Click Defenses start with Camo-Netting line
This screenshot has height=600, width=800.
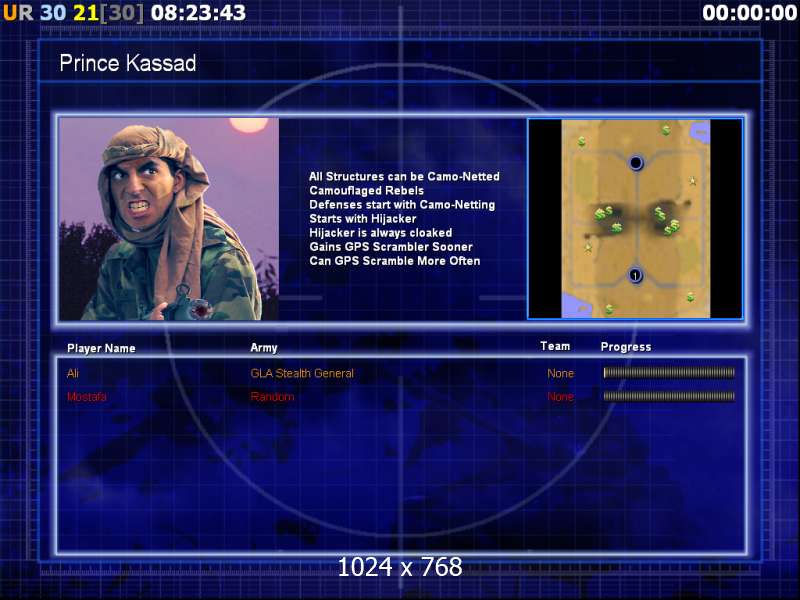click(x=402, y=205)
